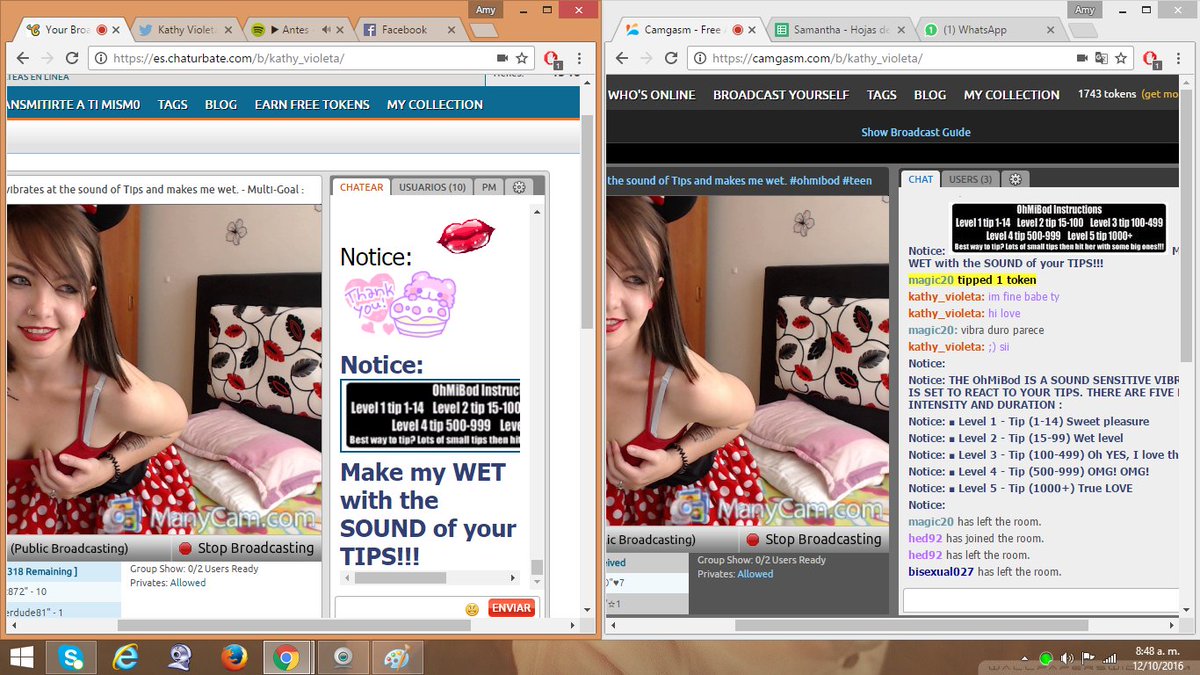1200x675 pixels.
Task: Click the camera permission icon in left address bar
Action: pos(503,58)
